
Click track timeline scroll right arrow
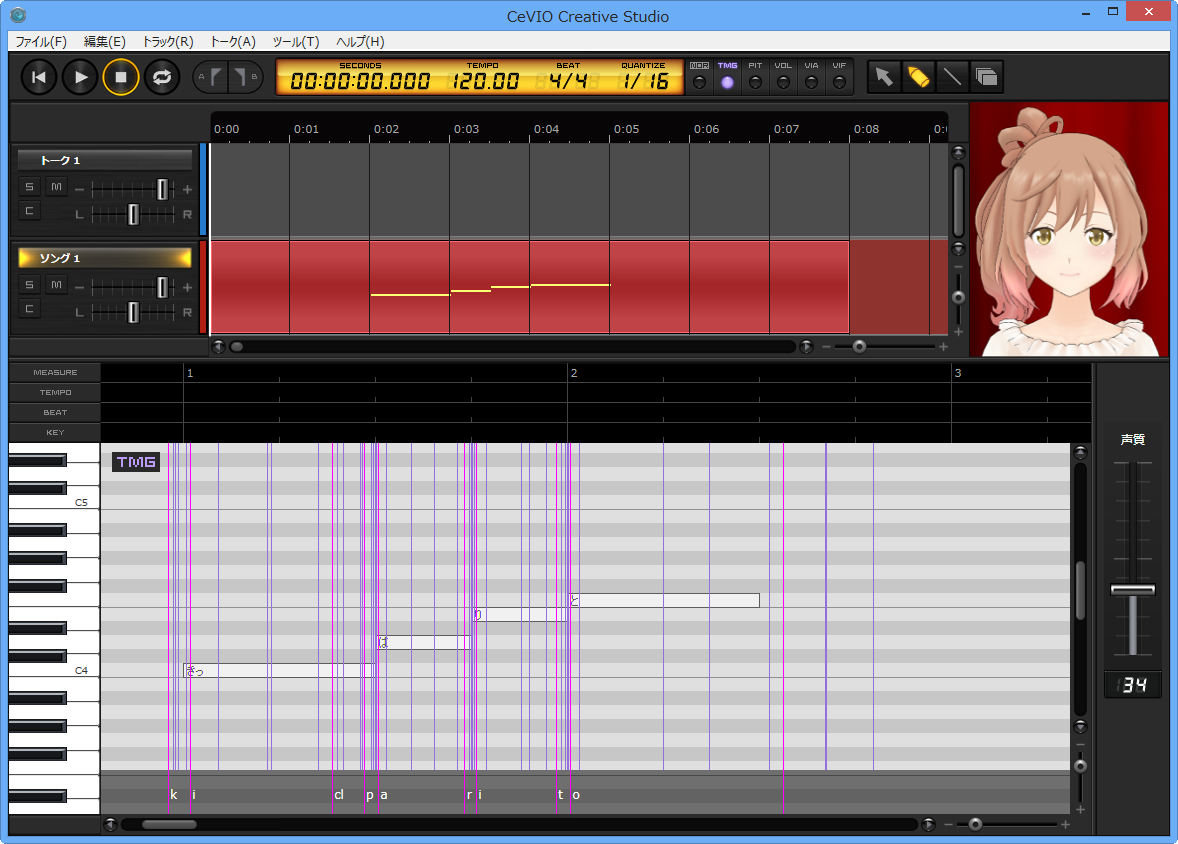click(x=806, y=346)
